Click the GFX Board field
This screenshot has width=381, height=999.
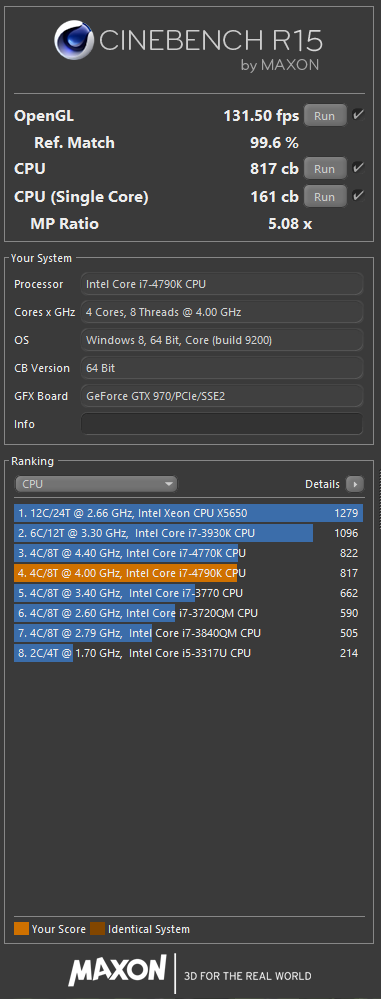[x=222, y=396]
